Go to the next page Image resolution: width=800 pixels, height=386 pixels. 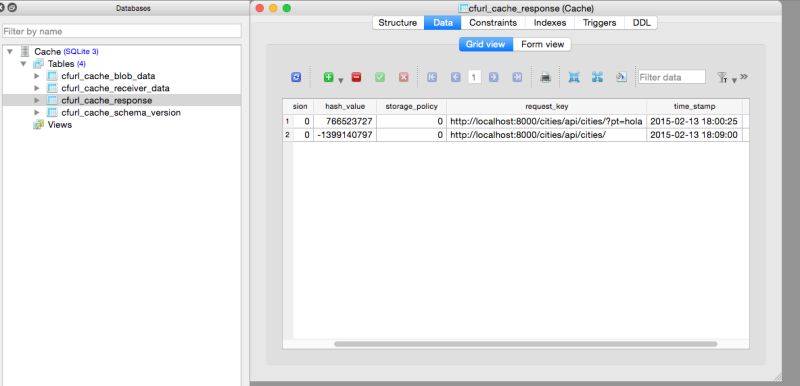pyautogui.click(x=493, y=77)
